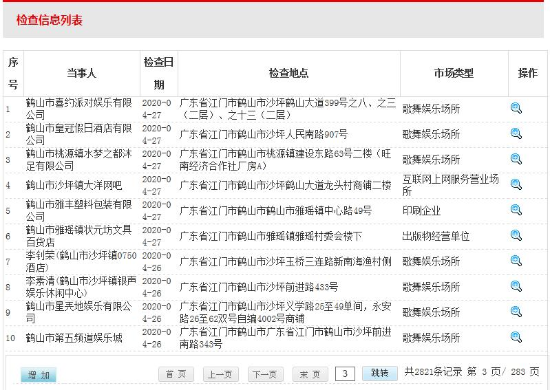This screenshot has height=390, width=550.
Task: View details icon for 李素清 row
Action: click(x=516, y=287)
